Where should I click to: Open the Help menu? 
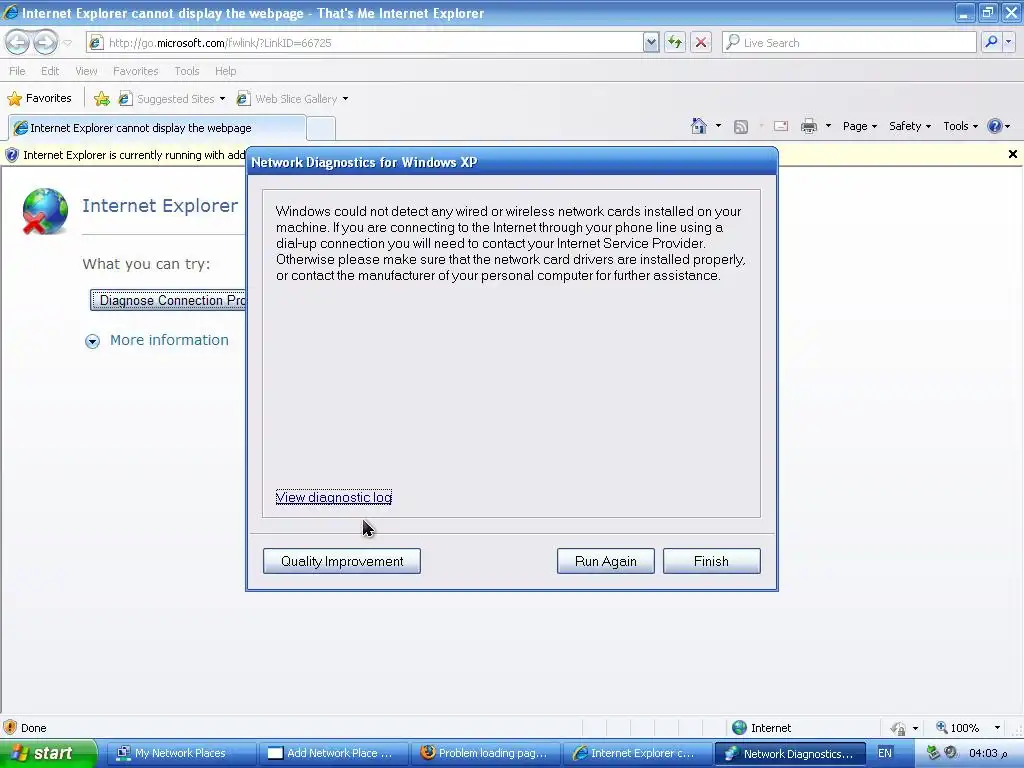225,71
